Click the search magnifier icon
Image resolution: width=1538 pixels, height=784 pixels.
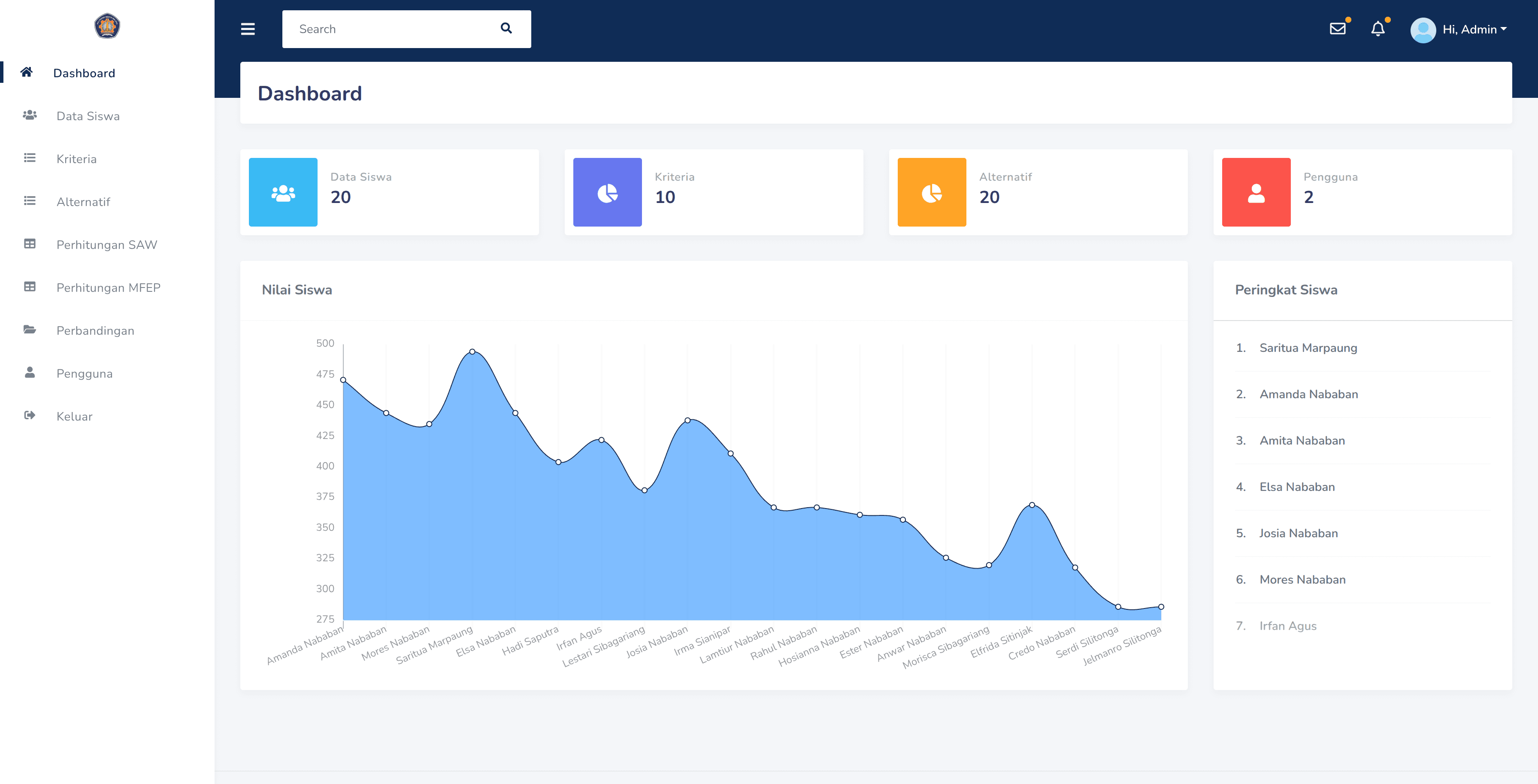(x=506, y=28)
